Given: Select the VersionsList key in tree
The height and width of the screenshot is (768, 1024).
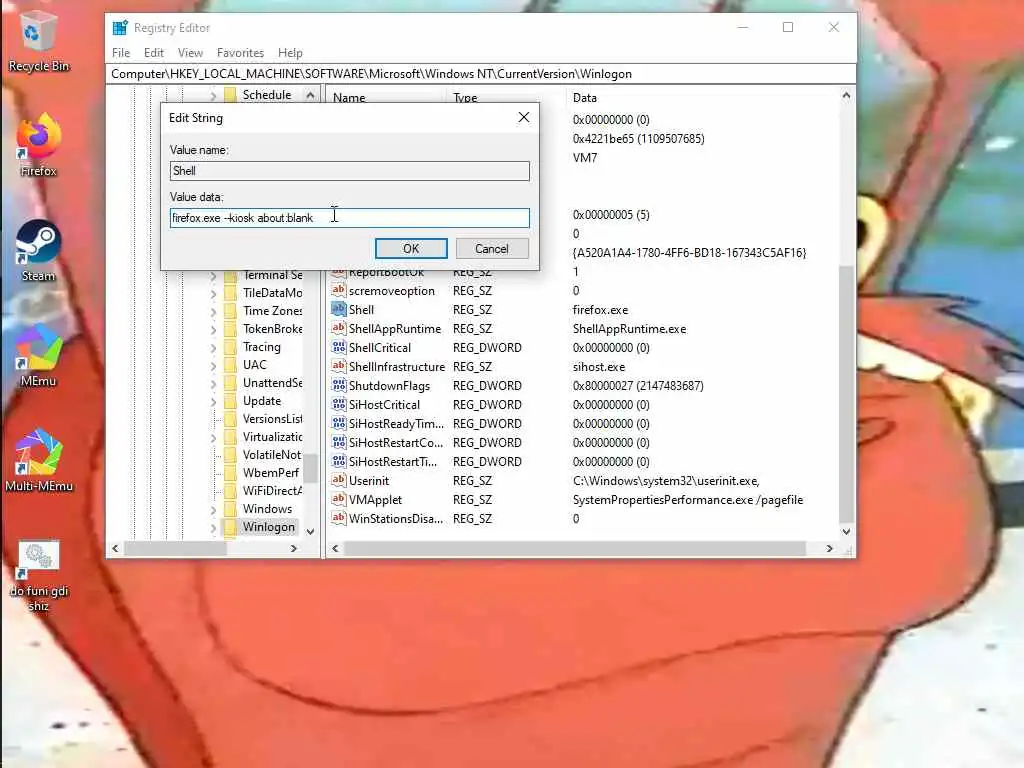Looking at the screenshot, I should coord(272,419).
